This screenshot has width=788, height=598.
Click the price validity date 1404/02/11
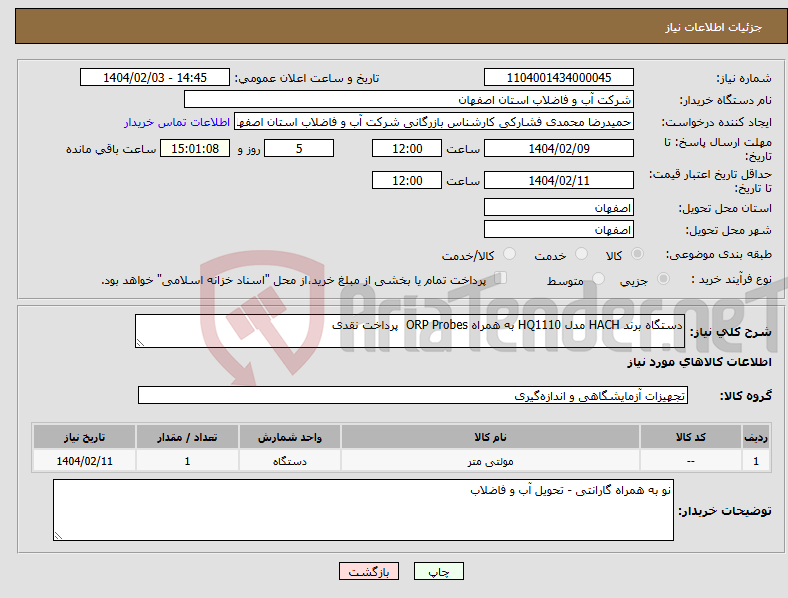[x=558, y=180]
